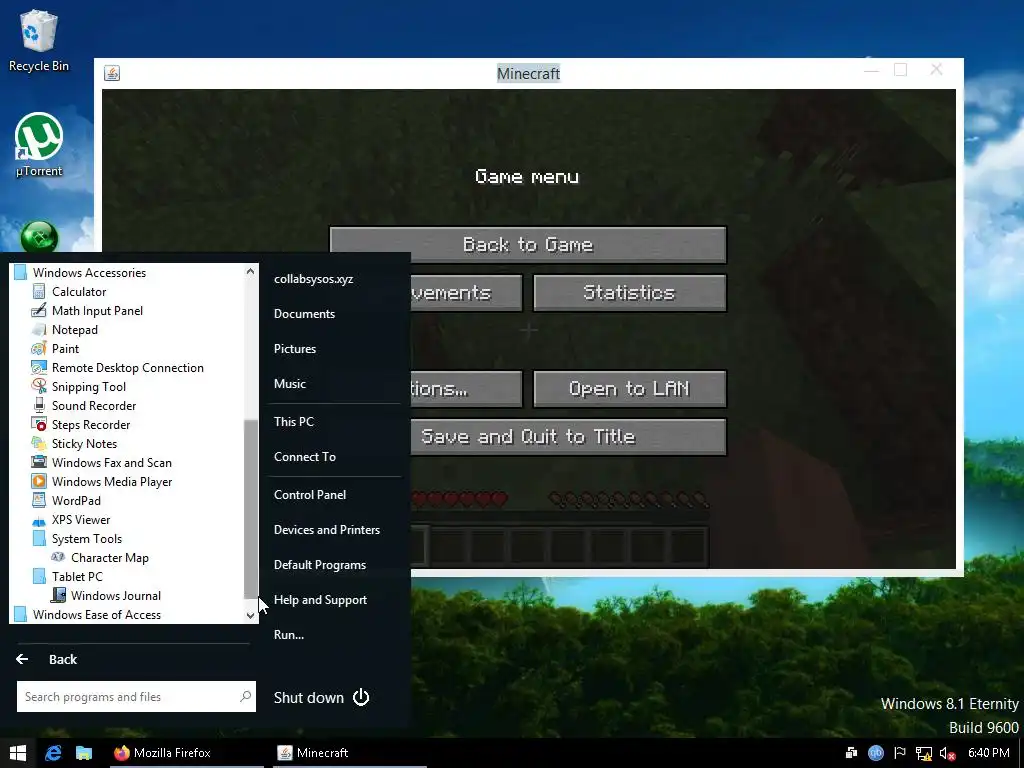Select the µTorrent desktop shortcut
This screenshot has width=1024, height=768.
pos(39,145)
